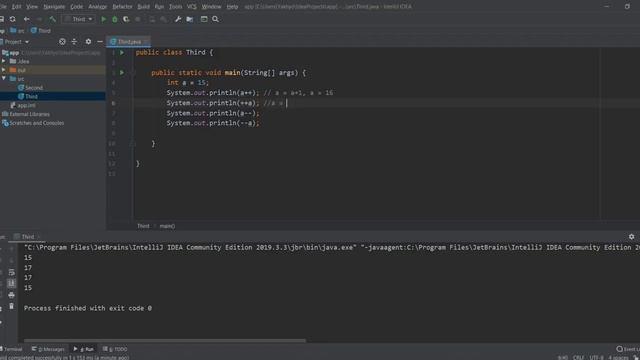Click the Locate/Scroll from Source target icon
The image size is (640, 360).
pyautogui.click(x=62, y=42)
